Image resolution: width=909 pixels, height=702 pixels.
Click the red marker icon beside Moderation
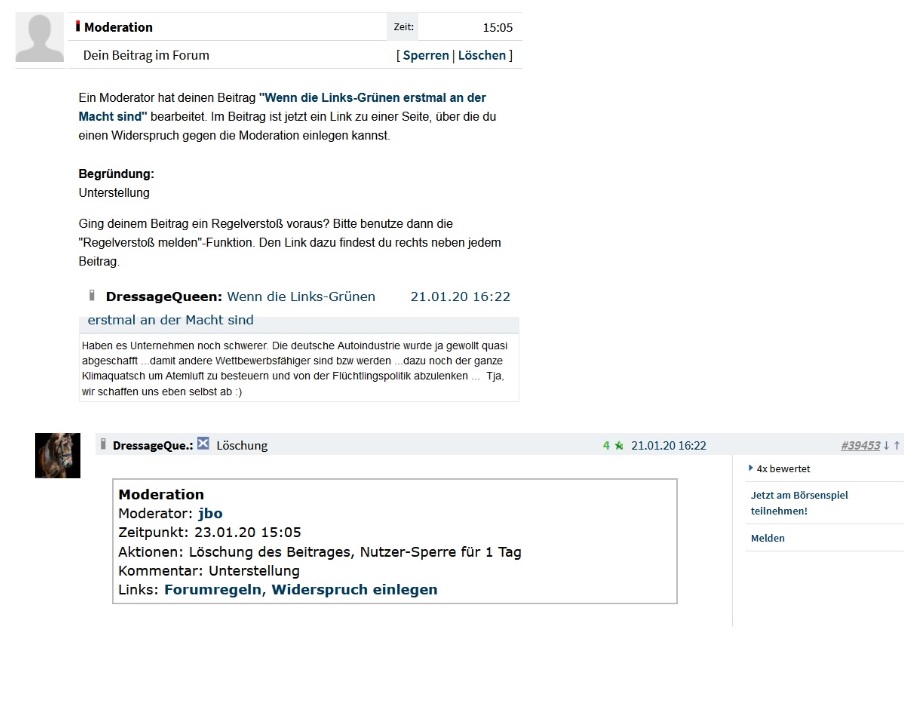(x=78, y=26)
